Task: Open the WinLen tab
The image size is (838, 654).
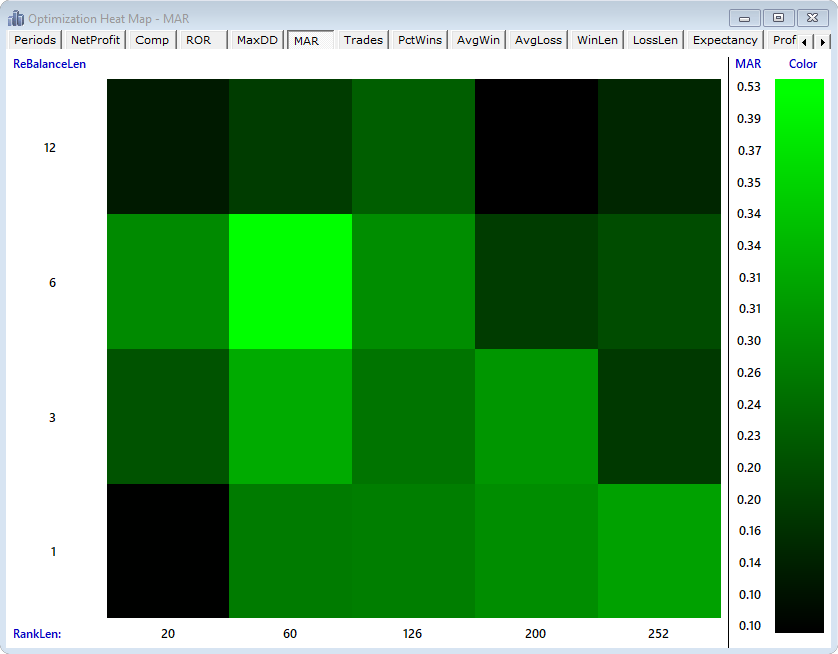Action: [x=598, y=40]
